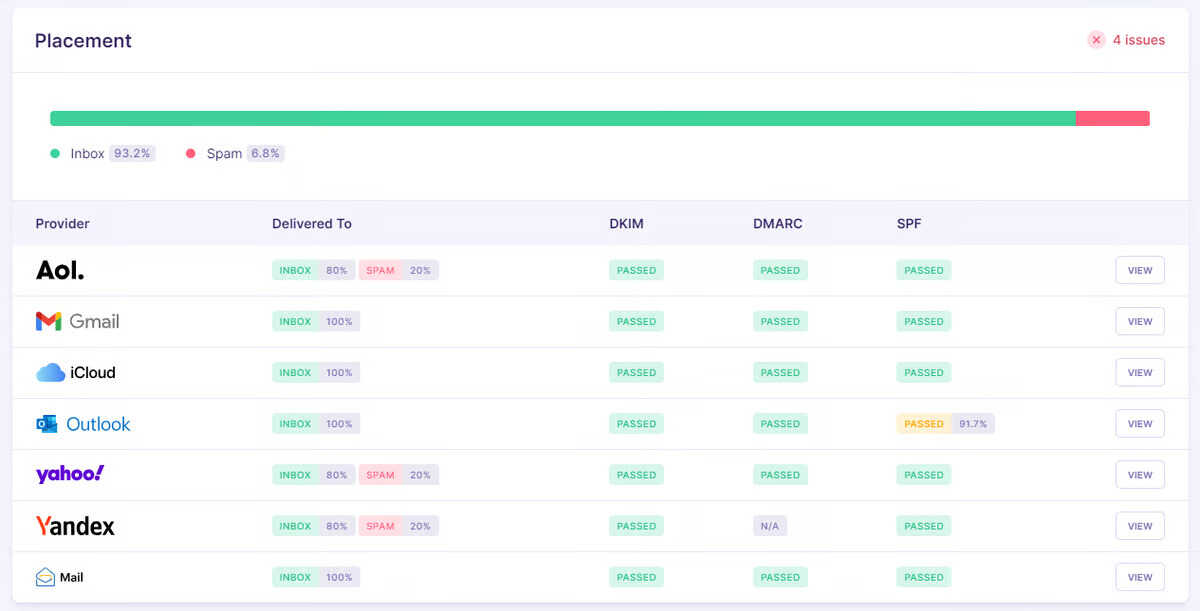Open VIEW for the Yandex row
Viewport: 1200px width, 611px height.
[x=1140, y=526]
